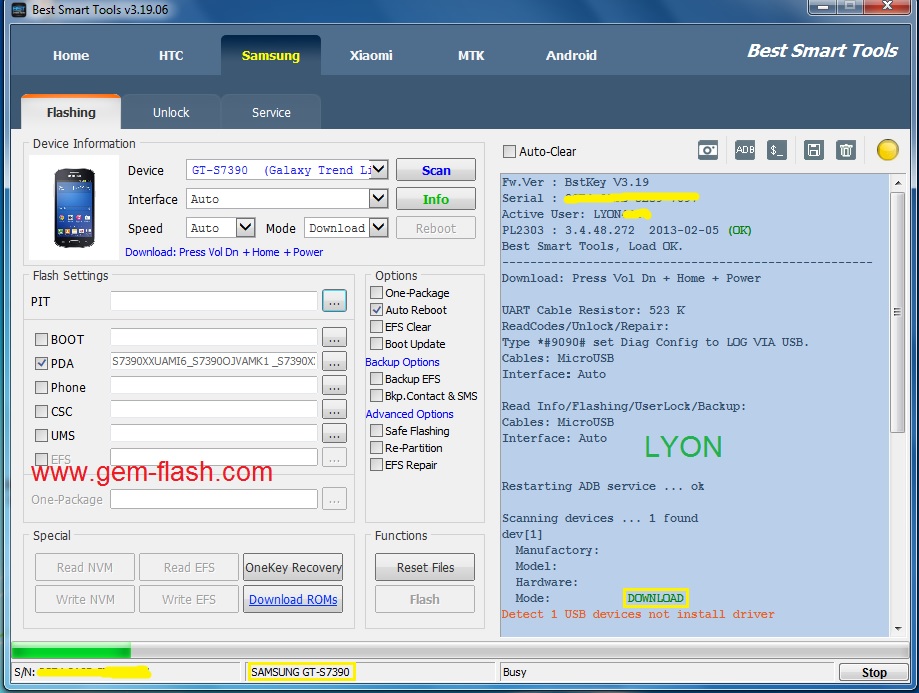The width and height of the screenshot is (919, 693).
Task: Open the Service sub-tab
Action: tap(271, 113)
